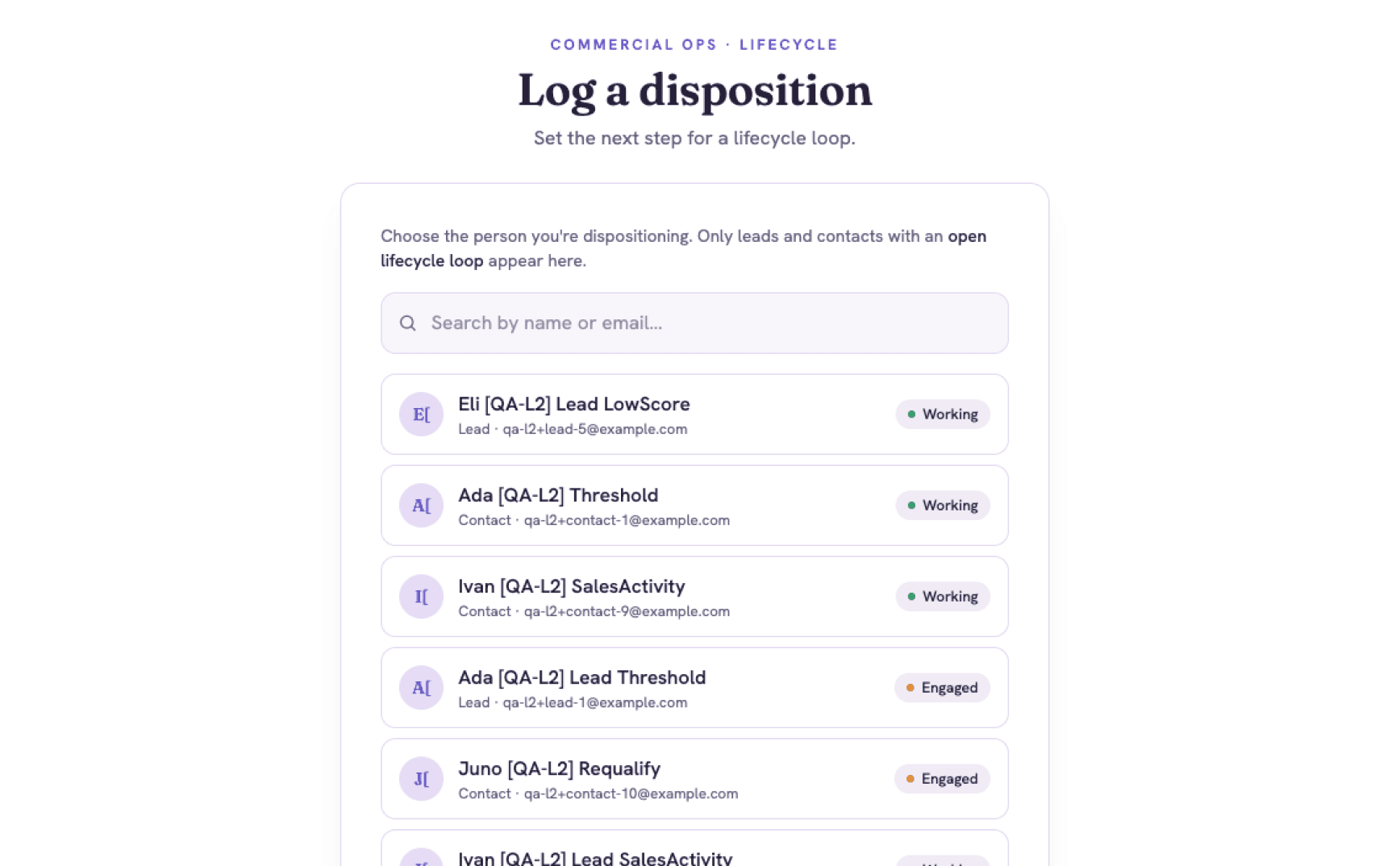Pick Juno [QA-L2] Requalify contact
The height and width of the screenshot is (866, 1400).
coord(694,779)
